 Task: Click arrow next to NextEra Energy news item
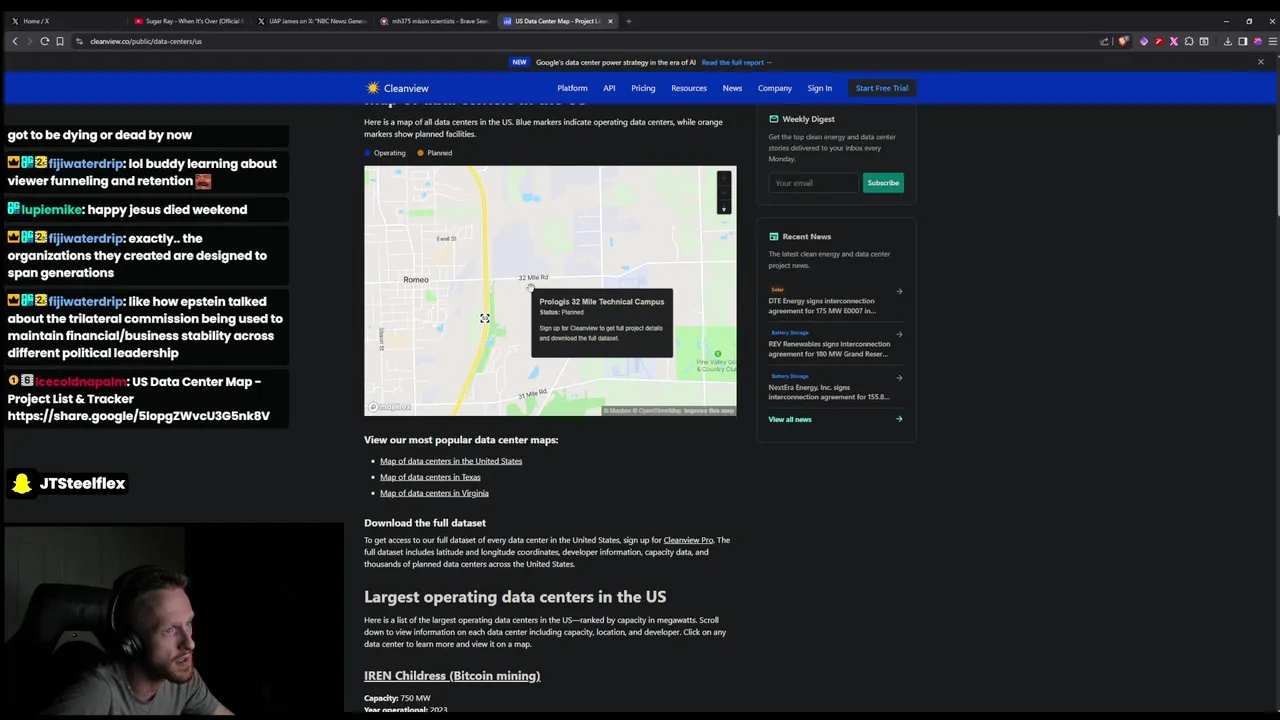point(899,377)
